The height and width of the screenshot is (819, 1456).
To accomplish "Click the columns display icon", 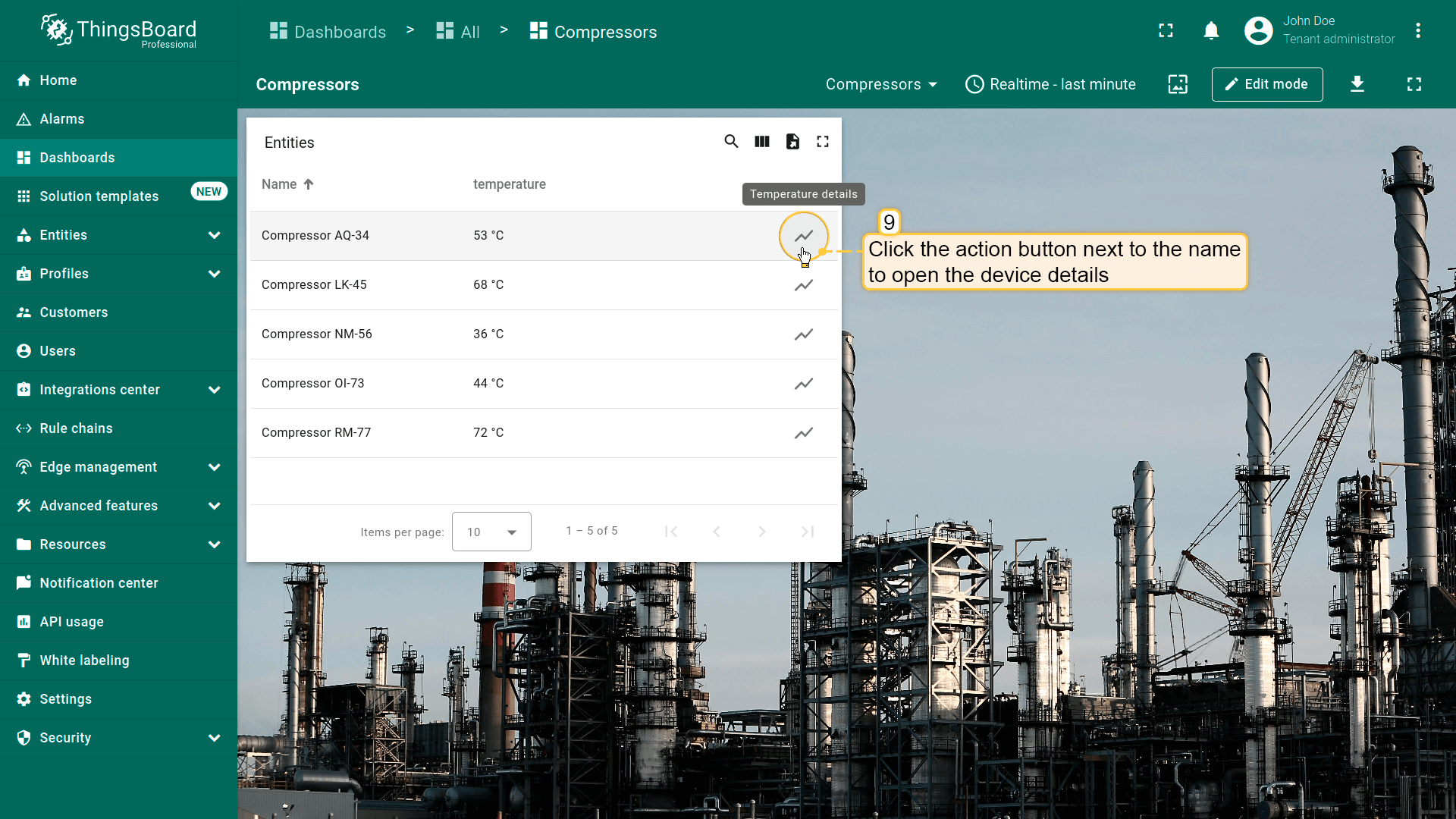I will pyautogui.click(x=762, y=142).
